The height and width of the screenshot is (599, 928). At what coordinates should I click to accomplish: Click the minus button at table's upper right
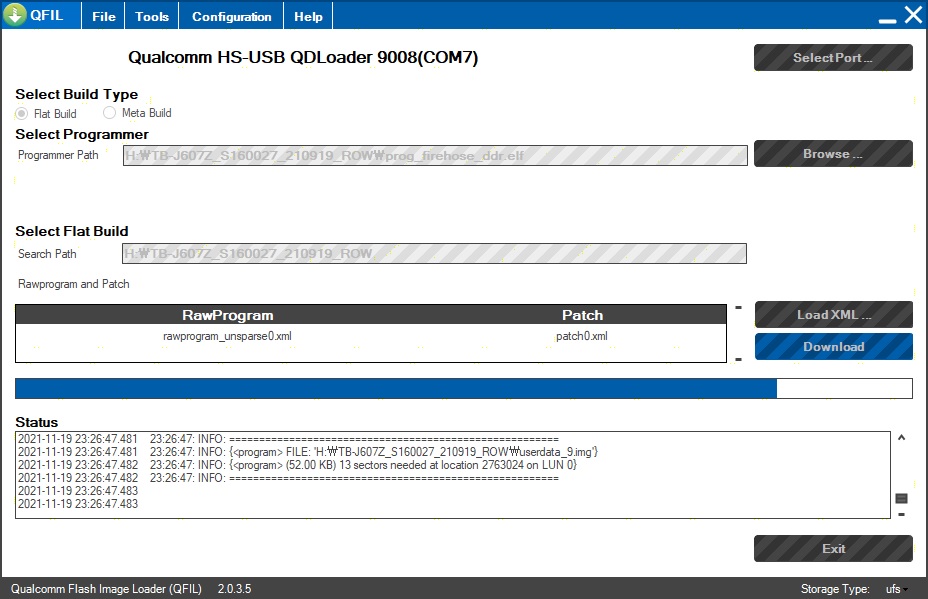[738, 307]
